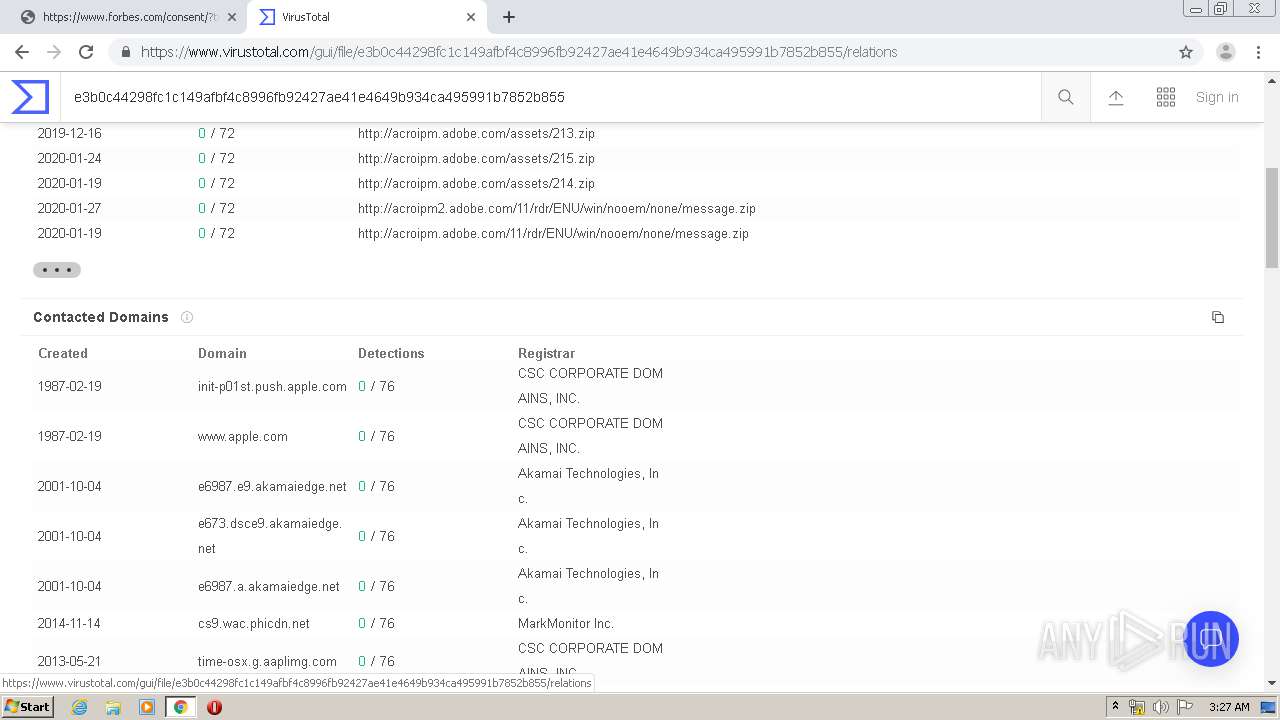The width and height of the screenshot is (1280, 720).
Task: Click the 3:27 AM clock
Action: click(1229, 707)
